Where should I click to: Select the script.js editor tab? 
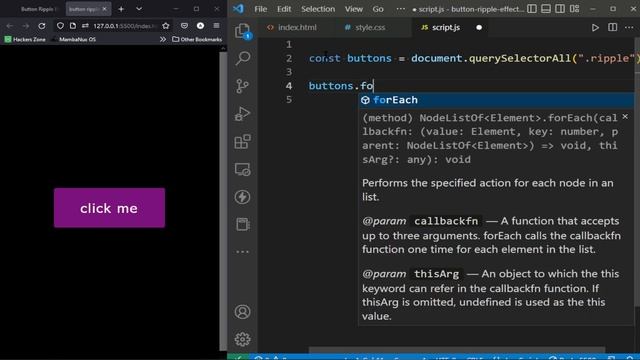446,27
